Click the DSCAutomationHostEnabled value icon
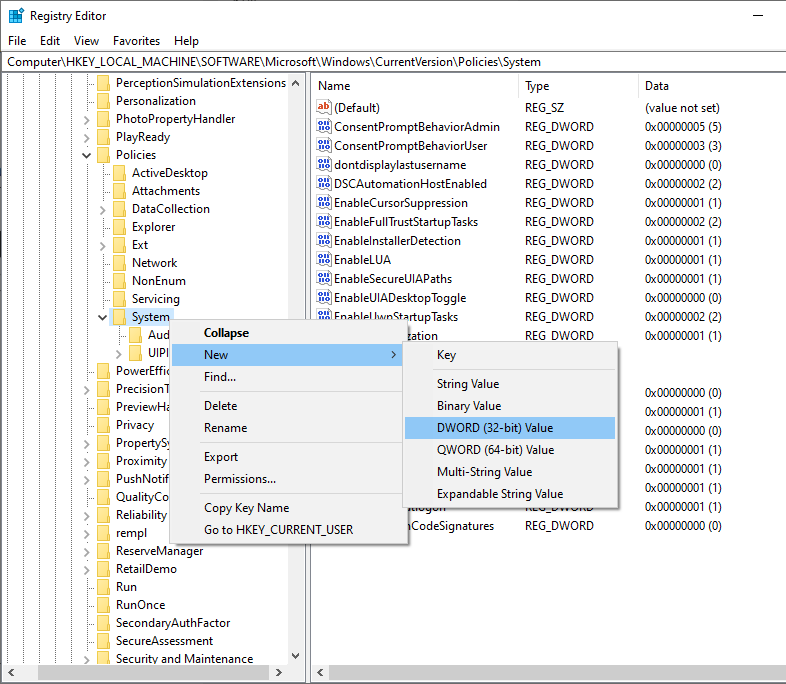 click(323, 184)
